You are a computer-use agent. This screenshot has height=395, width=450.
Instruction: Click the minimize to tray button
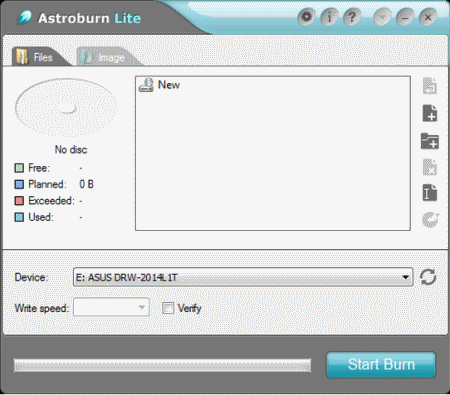point(382,17)
